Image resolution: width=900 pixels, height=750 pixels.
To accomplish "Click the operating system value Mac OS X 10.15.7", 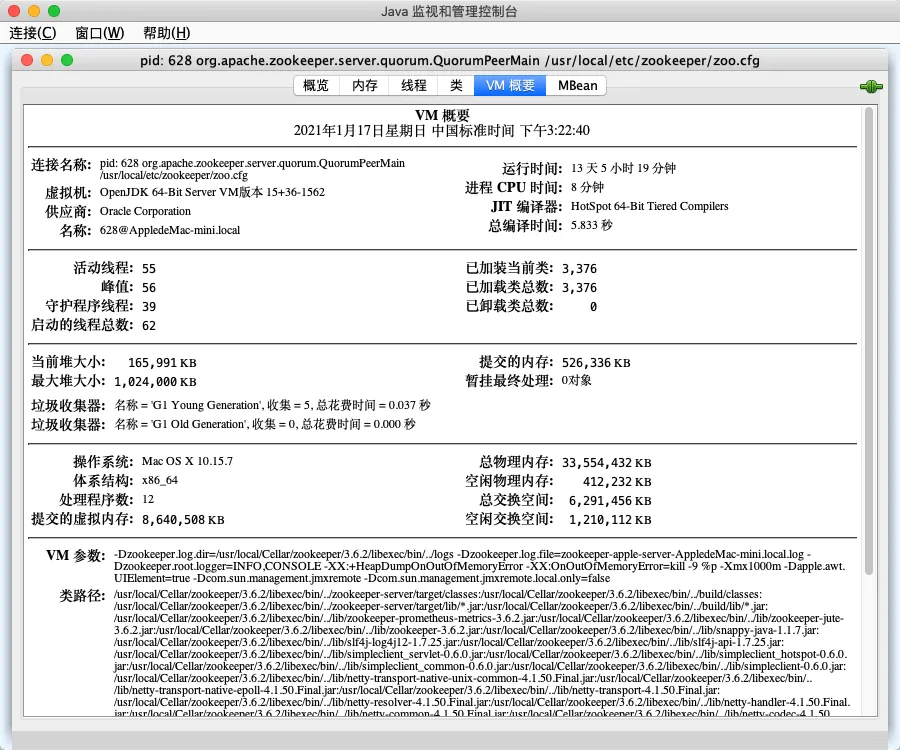I will pos(187,461).
